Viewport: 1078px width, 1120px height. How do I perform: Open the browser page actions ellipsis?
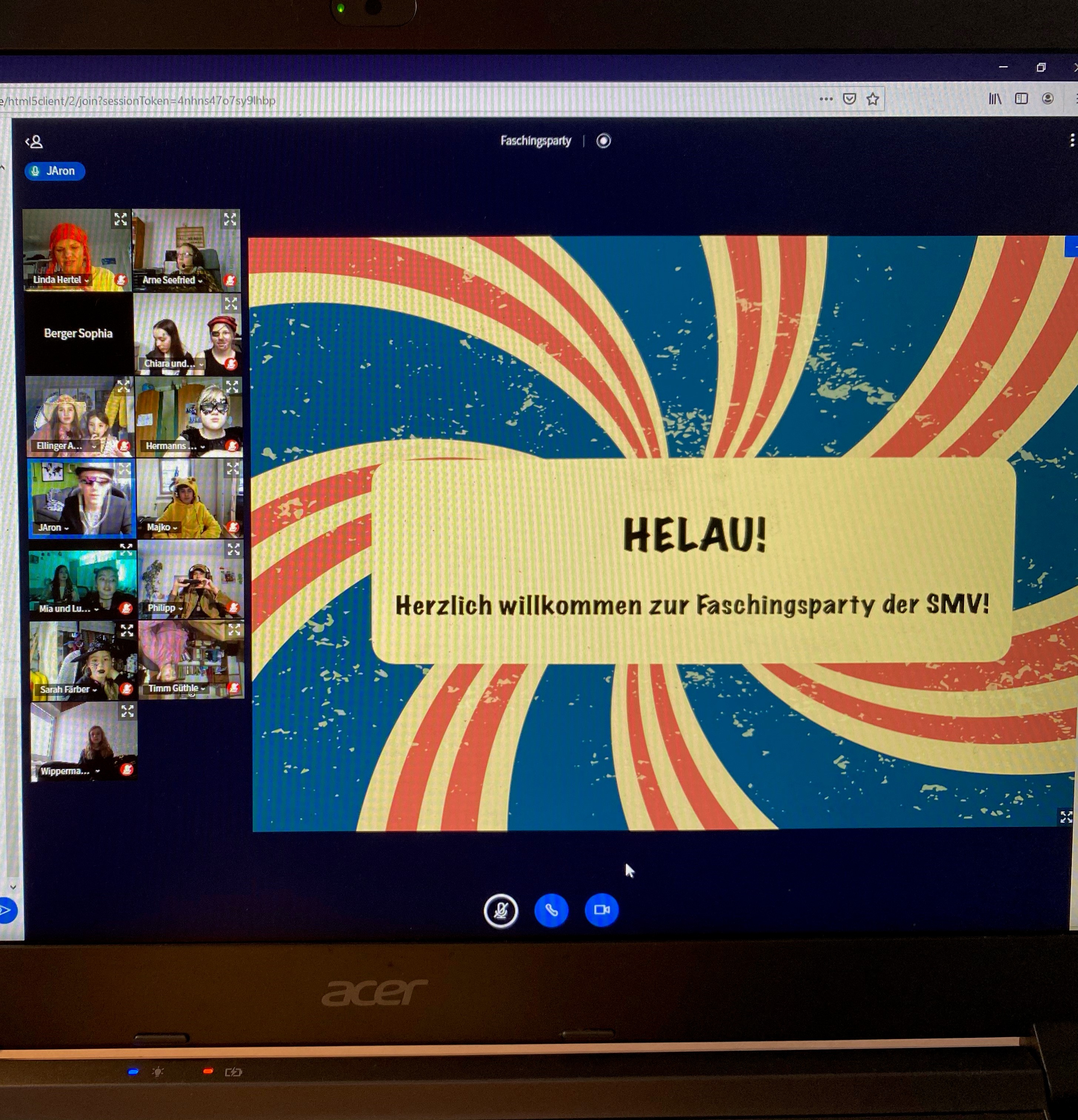tap(826, 99)
